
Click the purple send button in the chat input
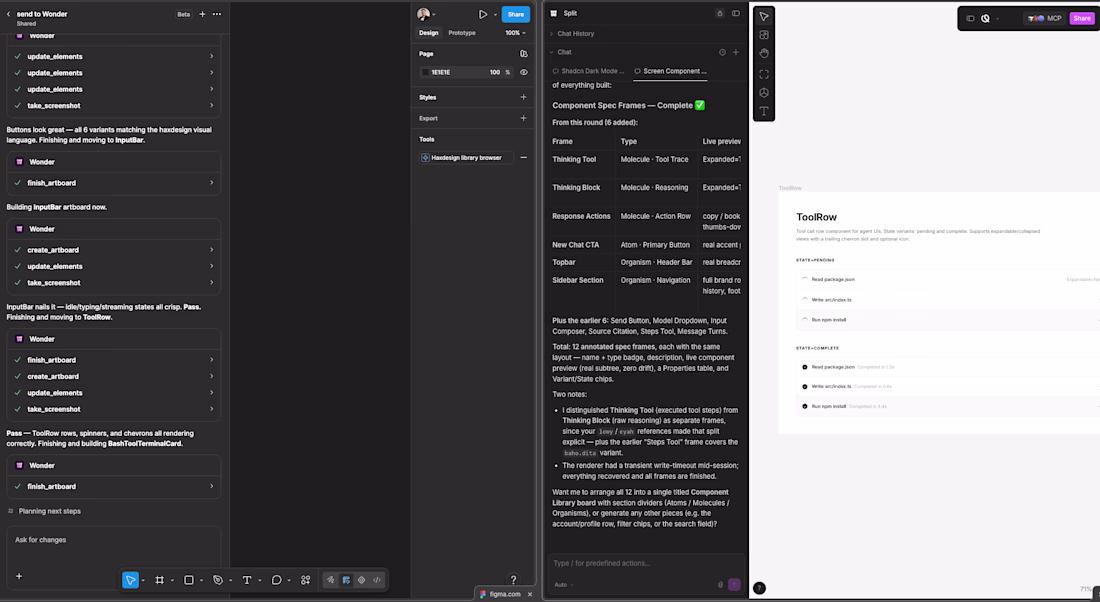click(735, 584)
